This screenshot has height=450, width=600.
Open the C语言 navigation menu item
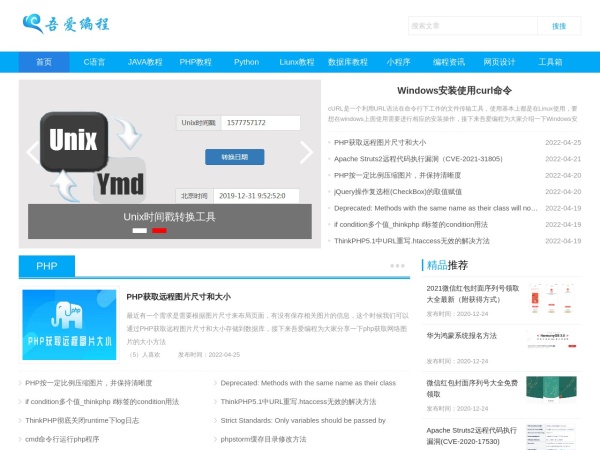pyautogui.click(x=94, y=62)
